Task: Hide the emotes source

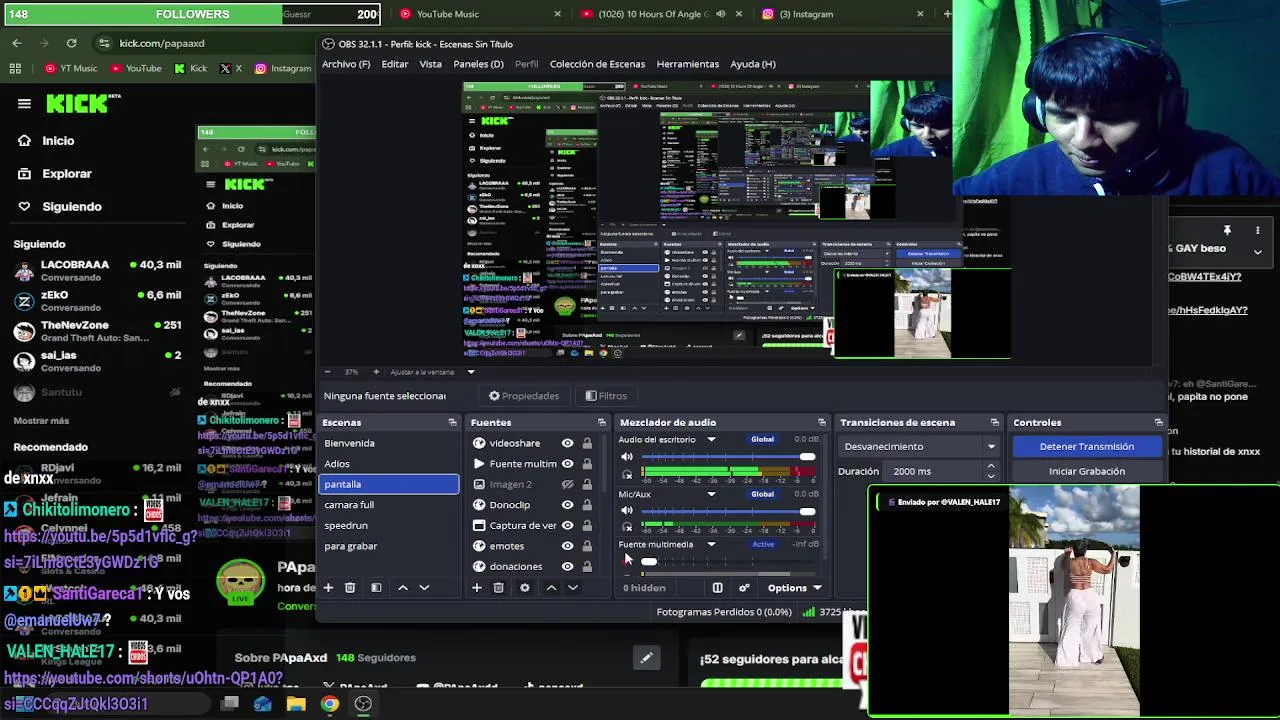Action: pos(567,546)
